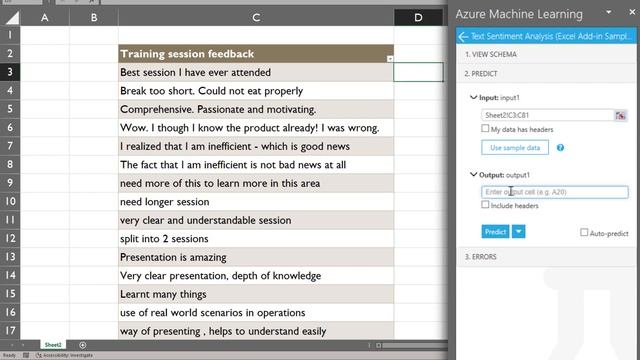Select the empty cell D3
This screenshot has height=360, width=640.
tap(418, 72)
